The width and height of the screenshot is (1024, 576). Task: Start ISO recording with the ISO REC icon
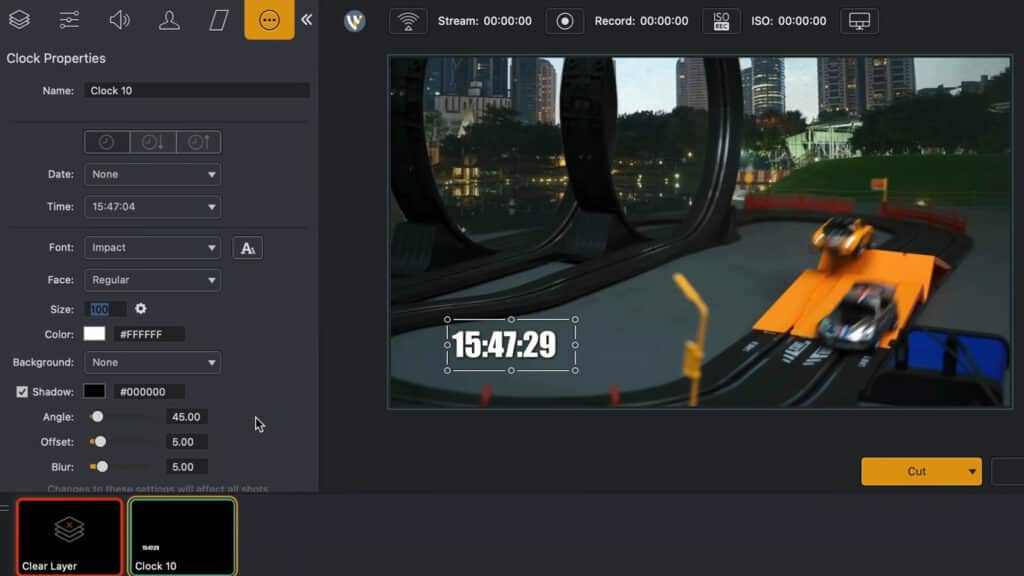(721, 21)
